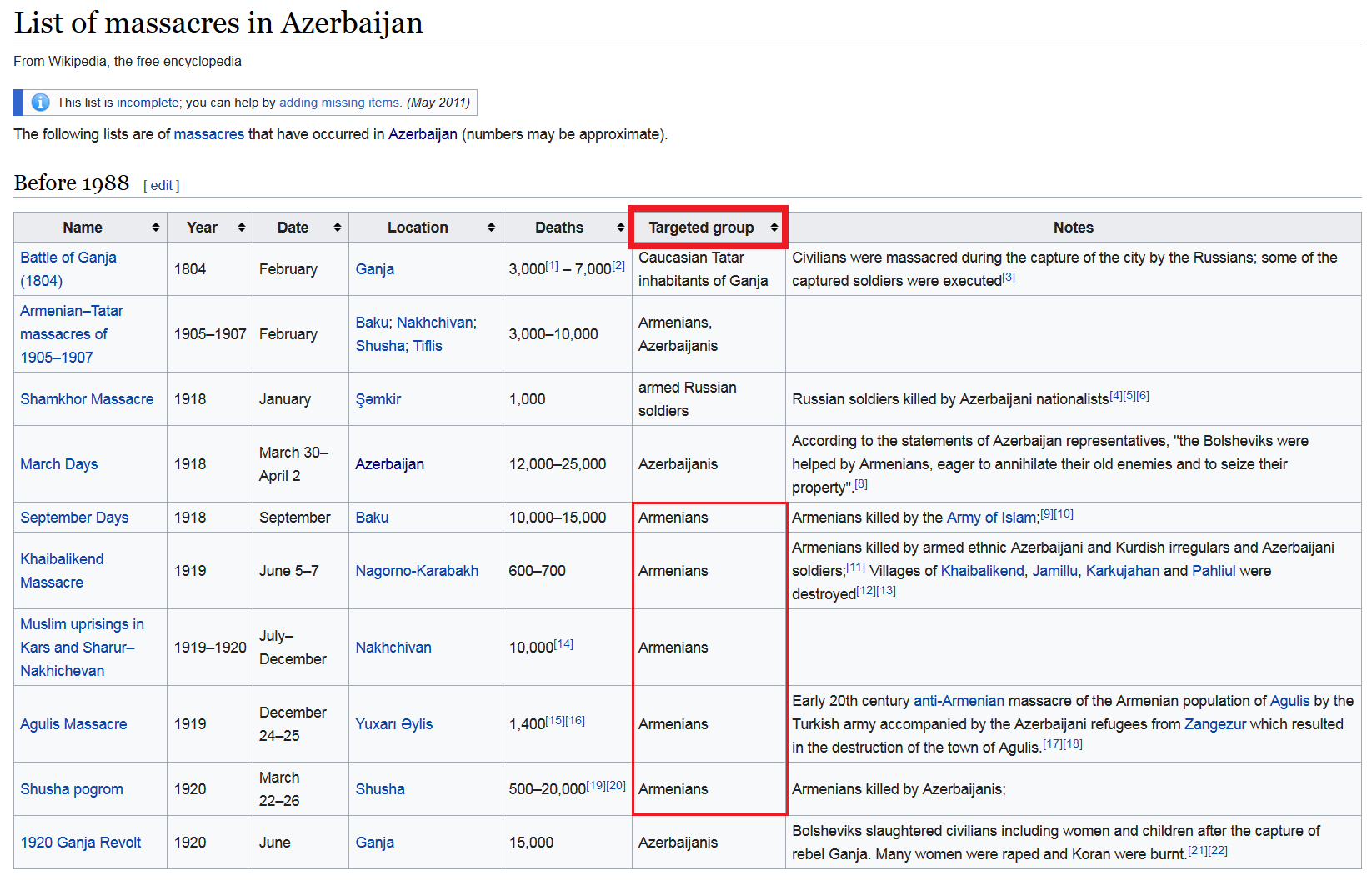Click Nakhchivan location in Muslim uprisings row
Viewport: 1372px width, 881px height.
tap(393, 648)
